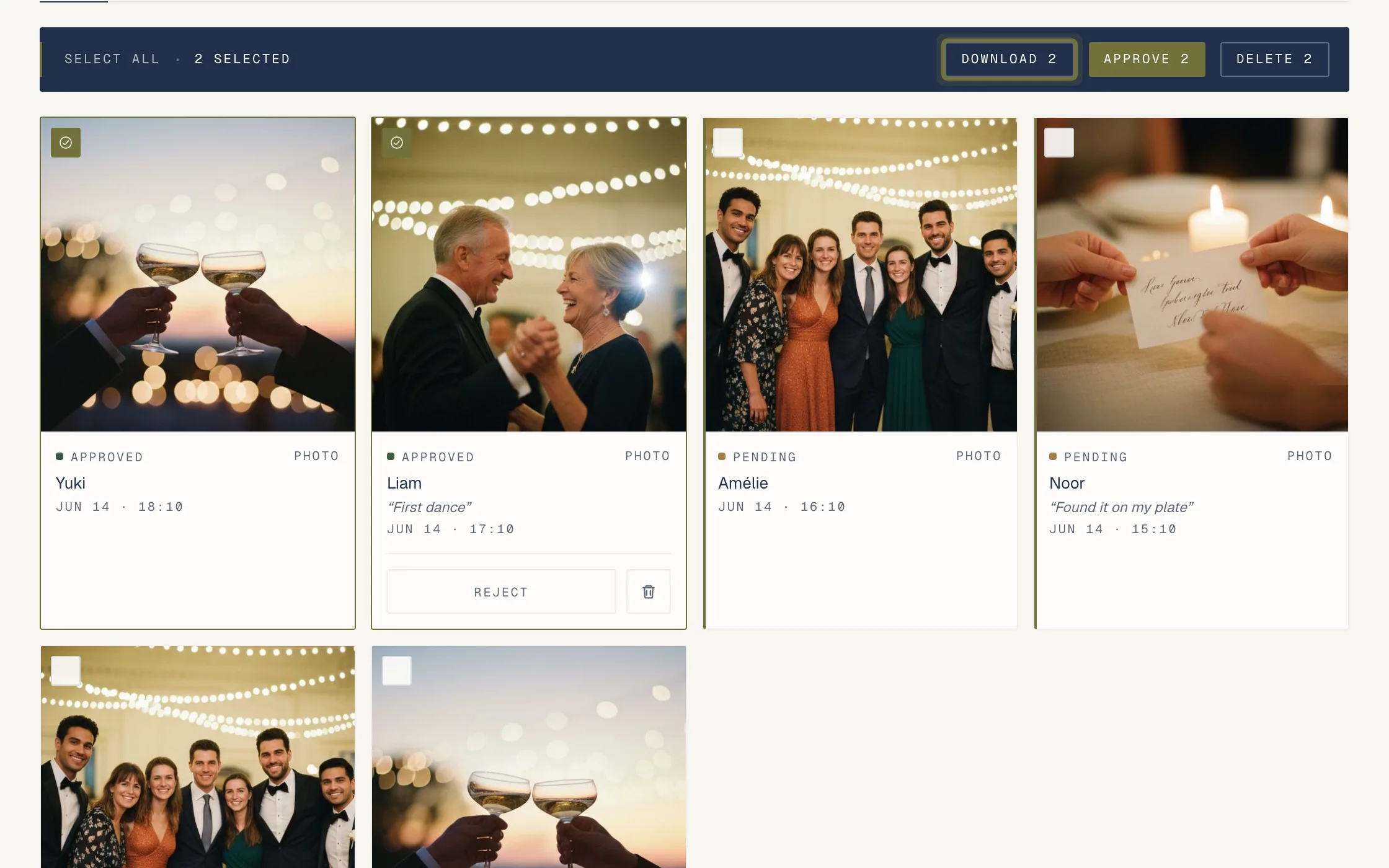Click the PHOTO type label on Liam's card

click(647, 456)
